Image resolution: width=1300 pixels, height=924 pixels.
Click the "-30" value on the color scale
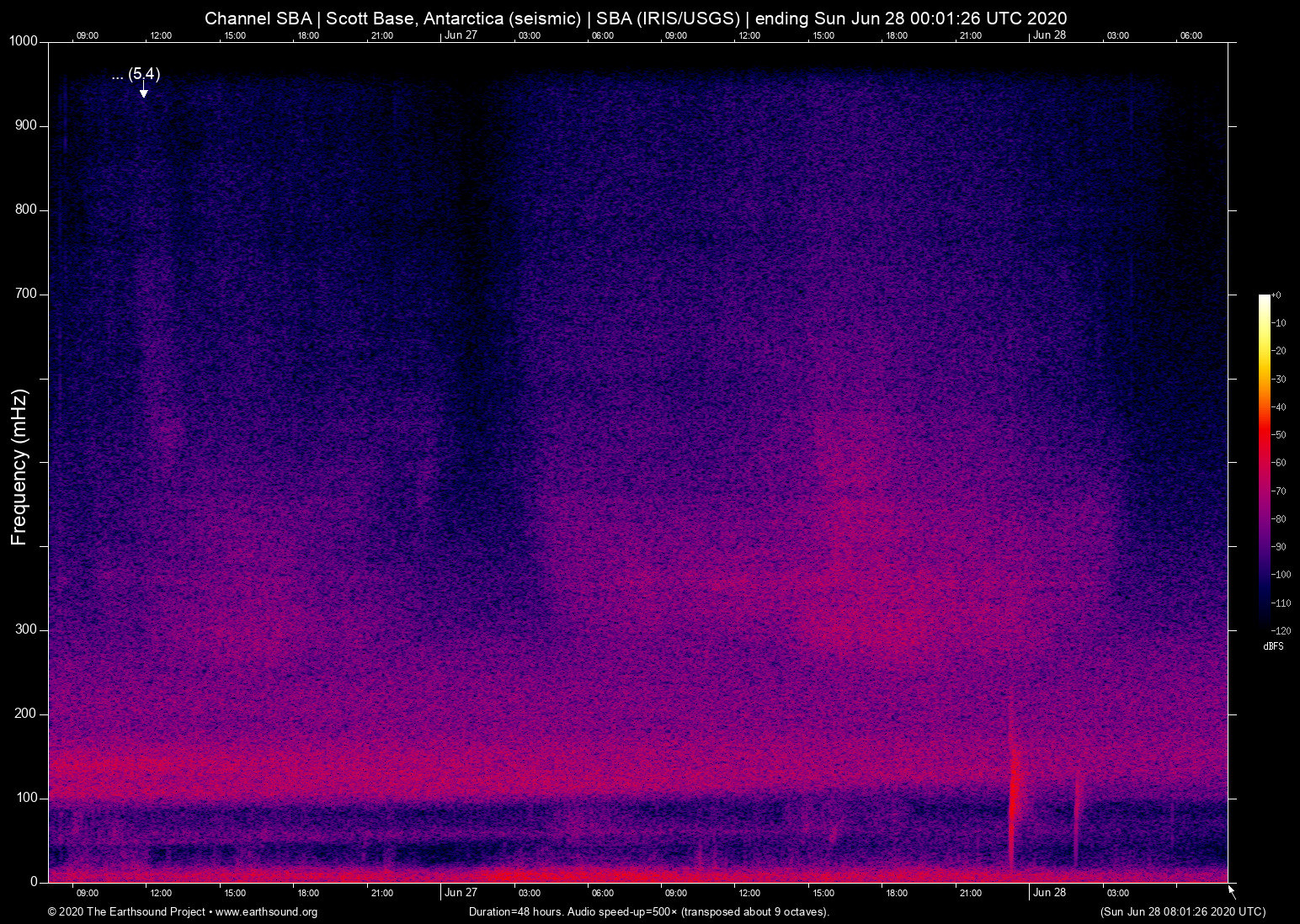[x=1279, y=380]
